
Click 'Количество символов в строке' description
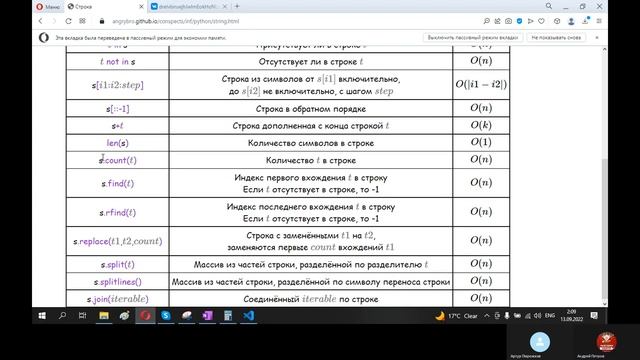[x=311, y=143]
